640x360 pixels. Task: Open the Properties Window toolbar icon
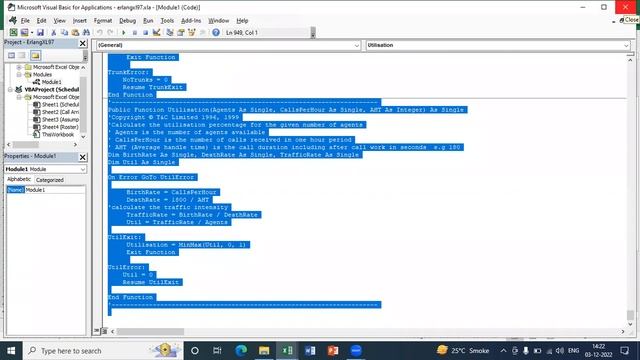coord(181,33)
